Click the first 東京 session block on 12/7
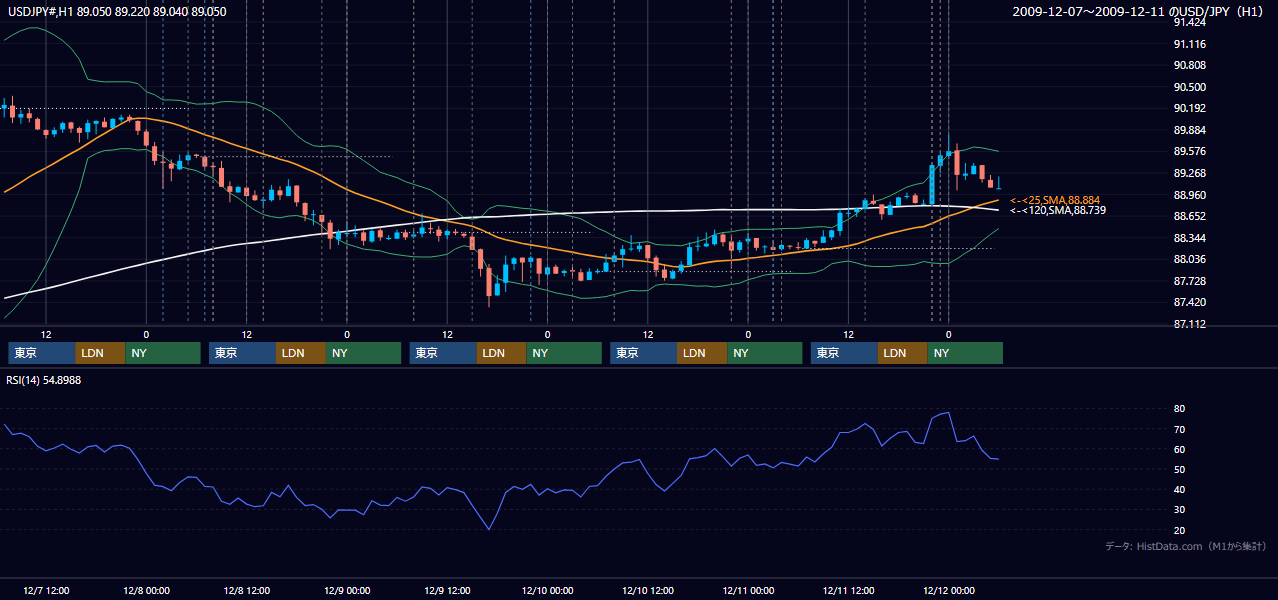The image size is (1278, 600). (42, 353)
